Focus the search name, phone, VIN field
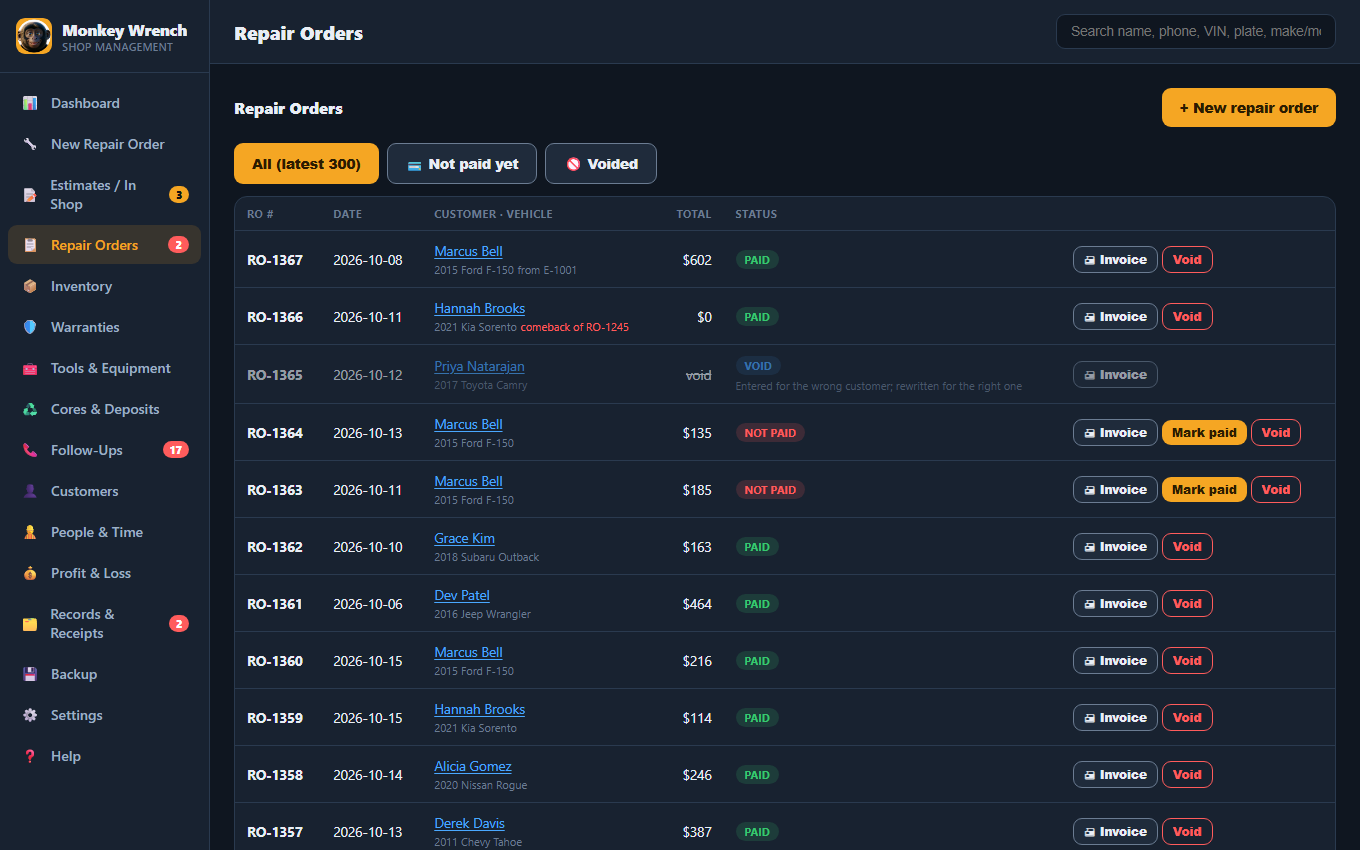The height and width of the screenshot is (850, 1360). click(1196, 31)
